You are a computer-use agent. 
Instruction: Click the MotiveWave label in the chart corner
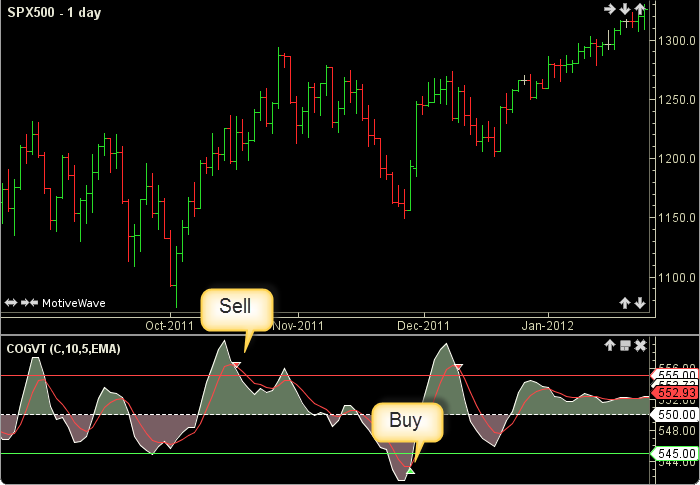[74, 303]
